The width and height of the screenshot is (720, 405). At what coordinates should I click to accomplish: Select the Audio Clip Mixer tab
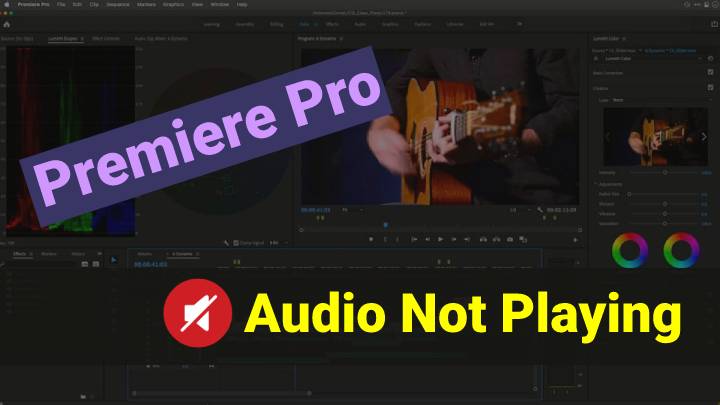click(x=161, y=39)
